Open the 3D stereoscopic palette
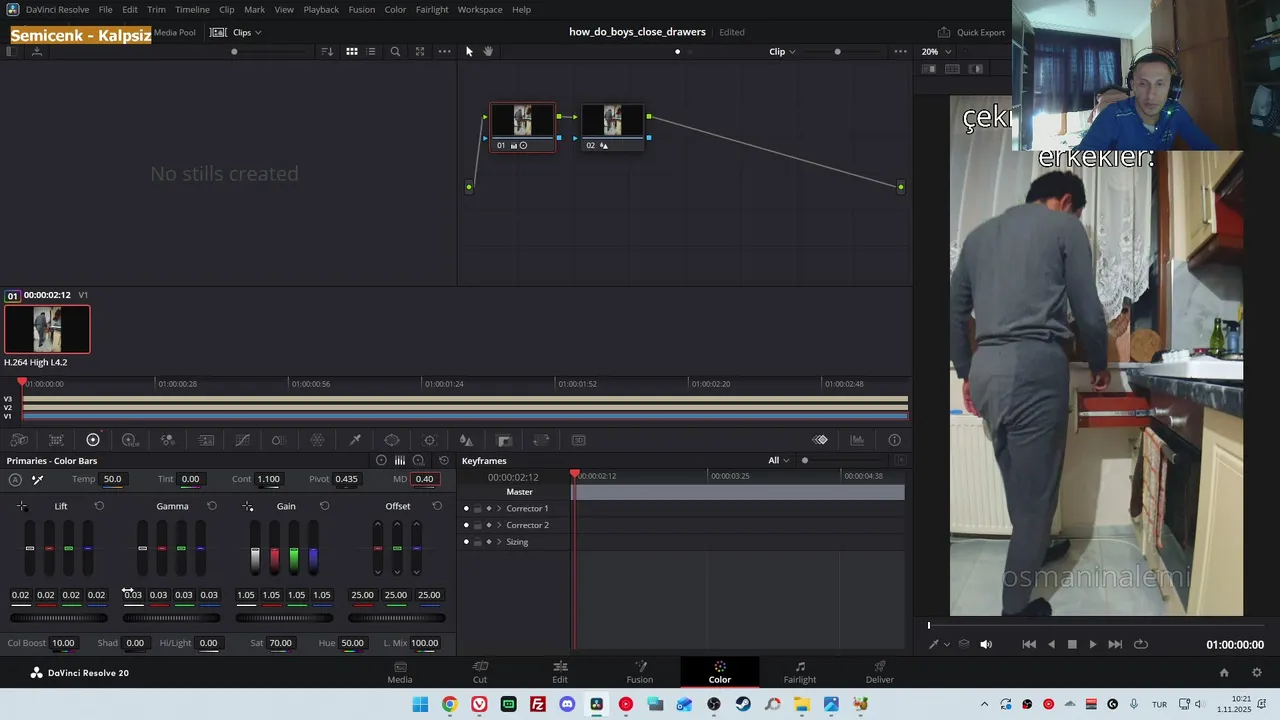1280x720 pixels. (578, 440)
